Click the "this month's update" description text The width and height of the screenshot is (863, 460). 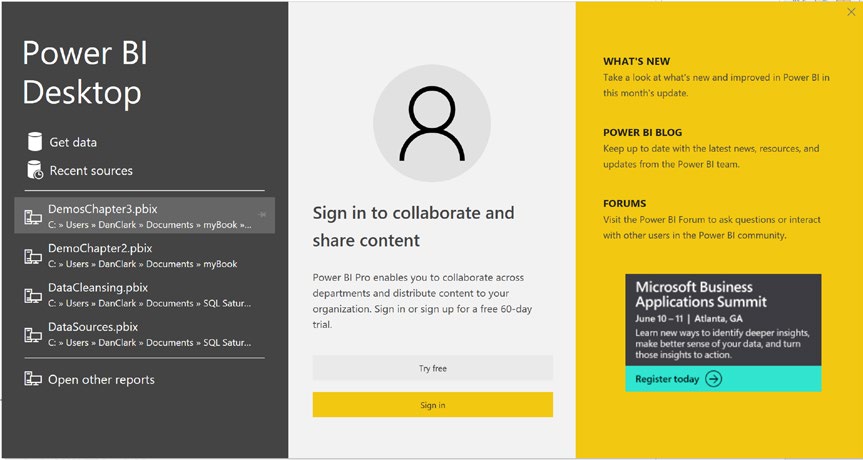click(x=716, y=85)
